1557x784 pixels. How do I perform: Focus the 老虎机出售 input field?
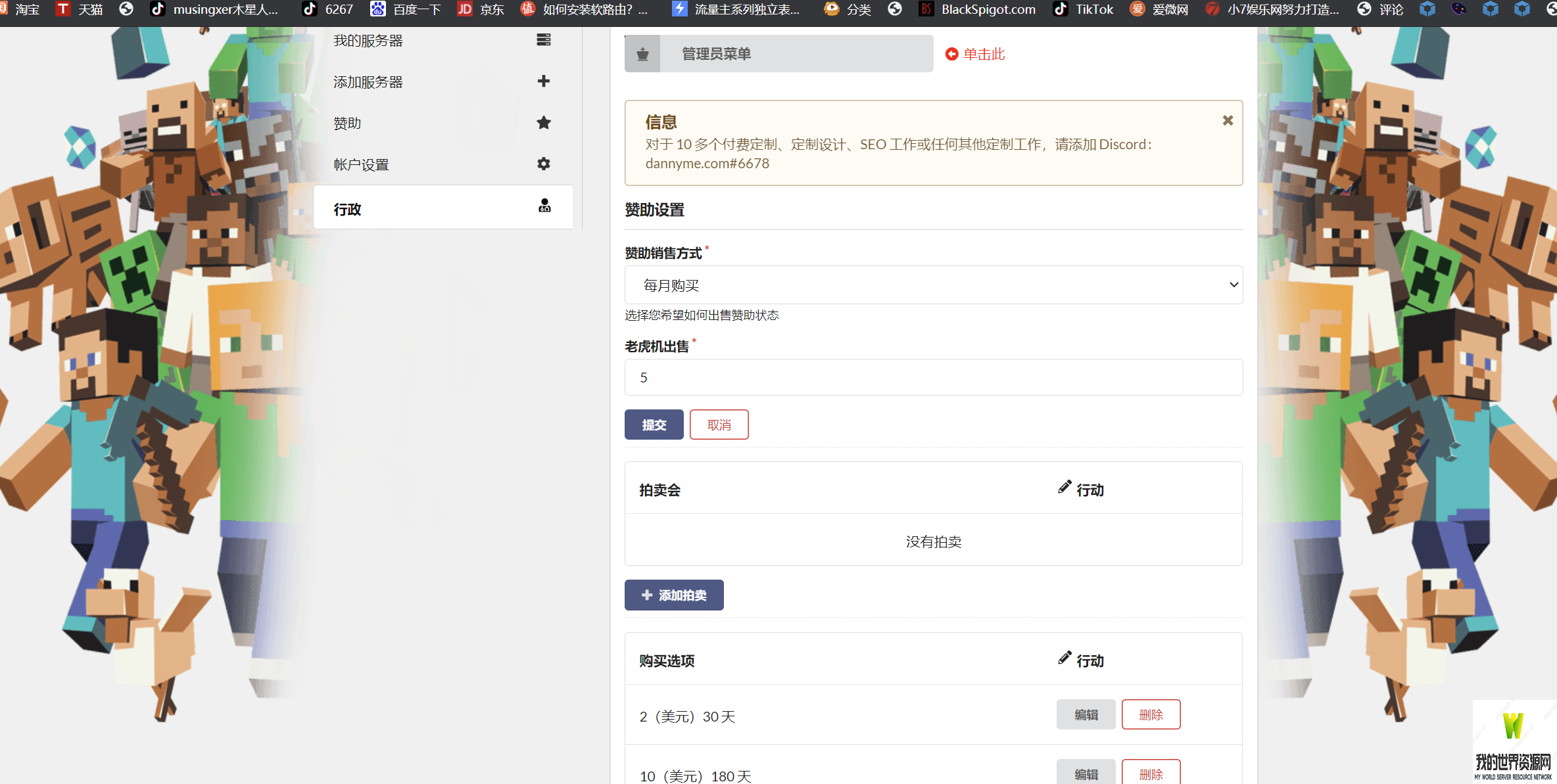coord(933,377)
